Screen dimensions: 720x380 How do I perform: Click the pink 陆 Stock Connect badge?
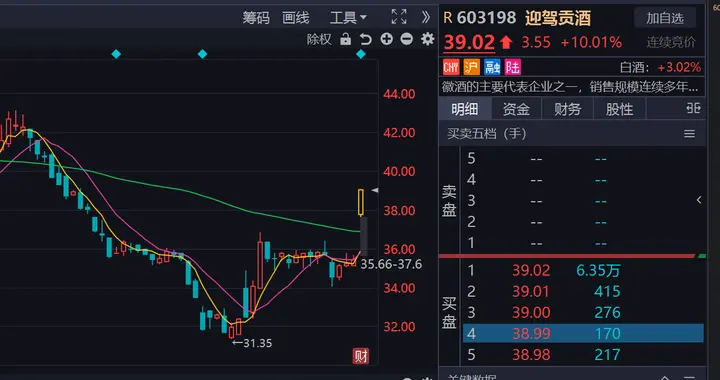tap(512, 67)
